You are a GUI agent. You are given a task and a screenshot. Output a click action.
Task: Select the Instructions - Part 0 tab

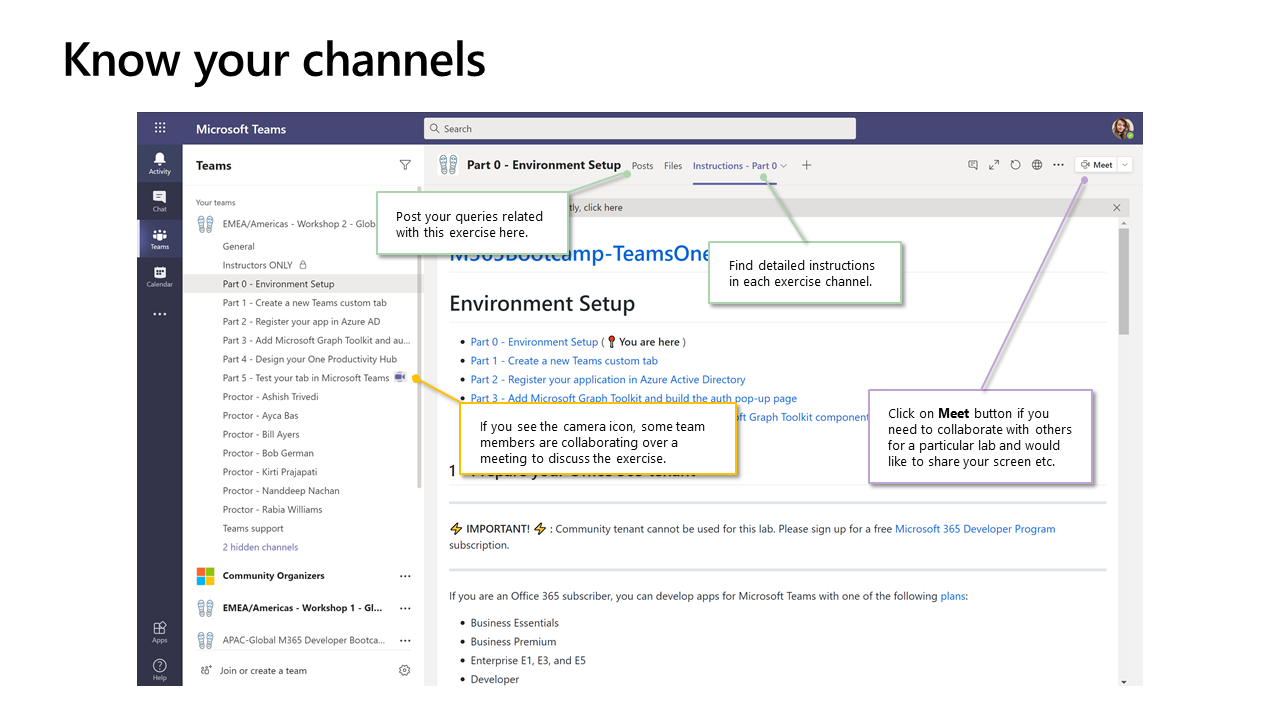734,166
